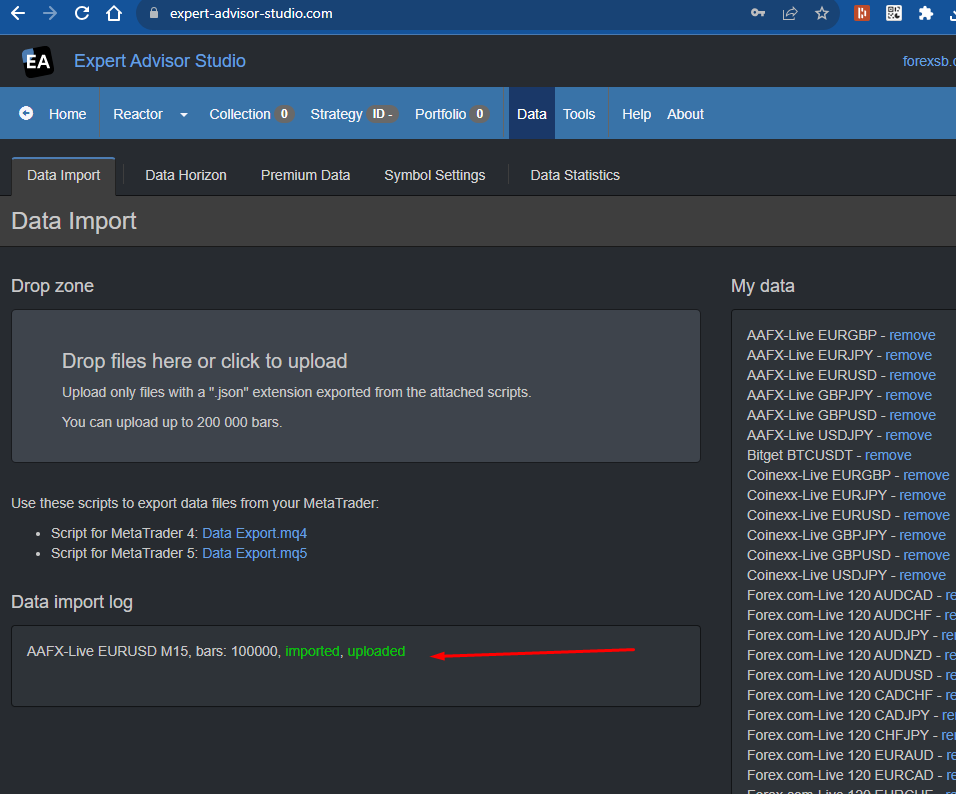The image size is (956, 794).
Task: Open the browser home page icon
Action: (114, 13)
